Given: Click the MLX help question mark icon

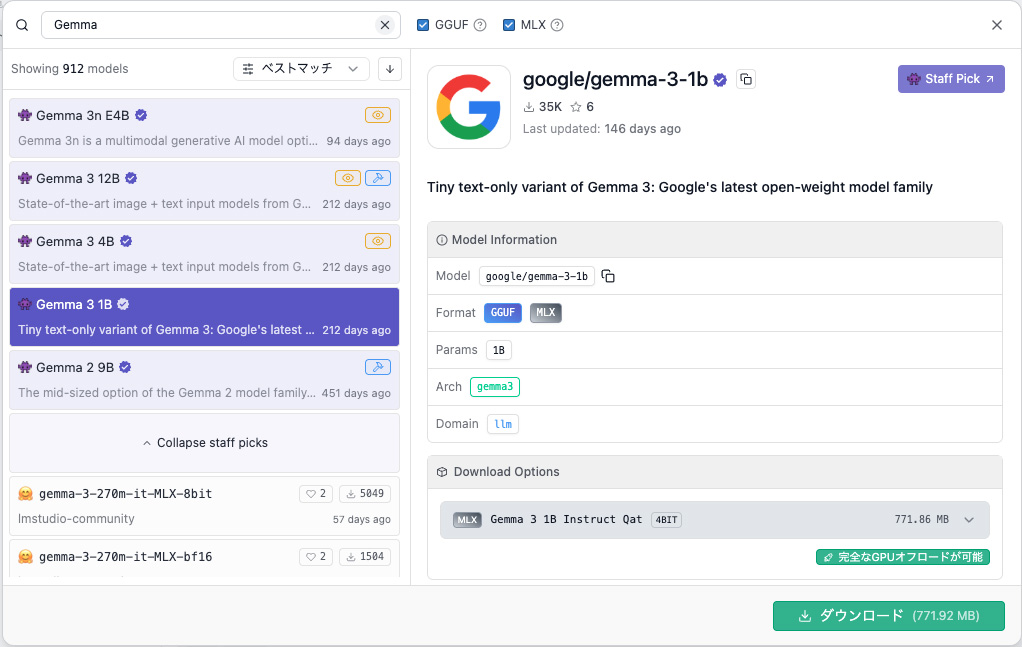Looking at the screenshot, I should (x=557, y=25).
